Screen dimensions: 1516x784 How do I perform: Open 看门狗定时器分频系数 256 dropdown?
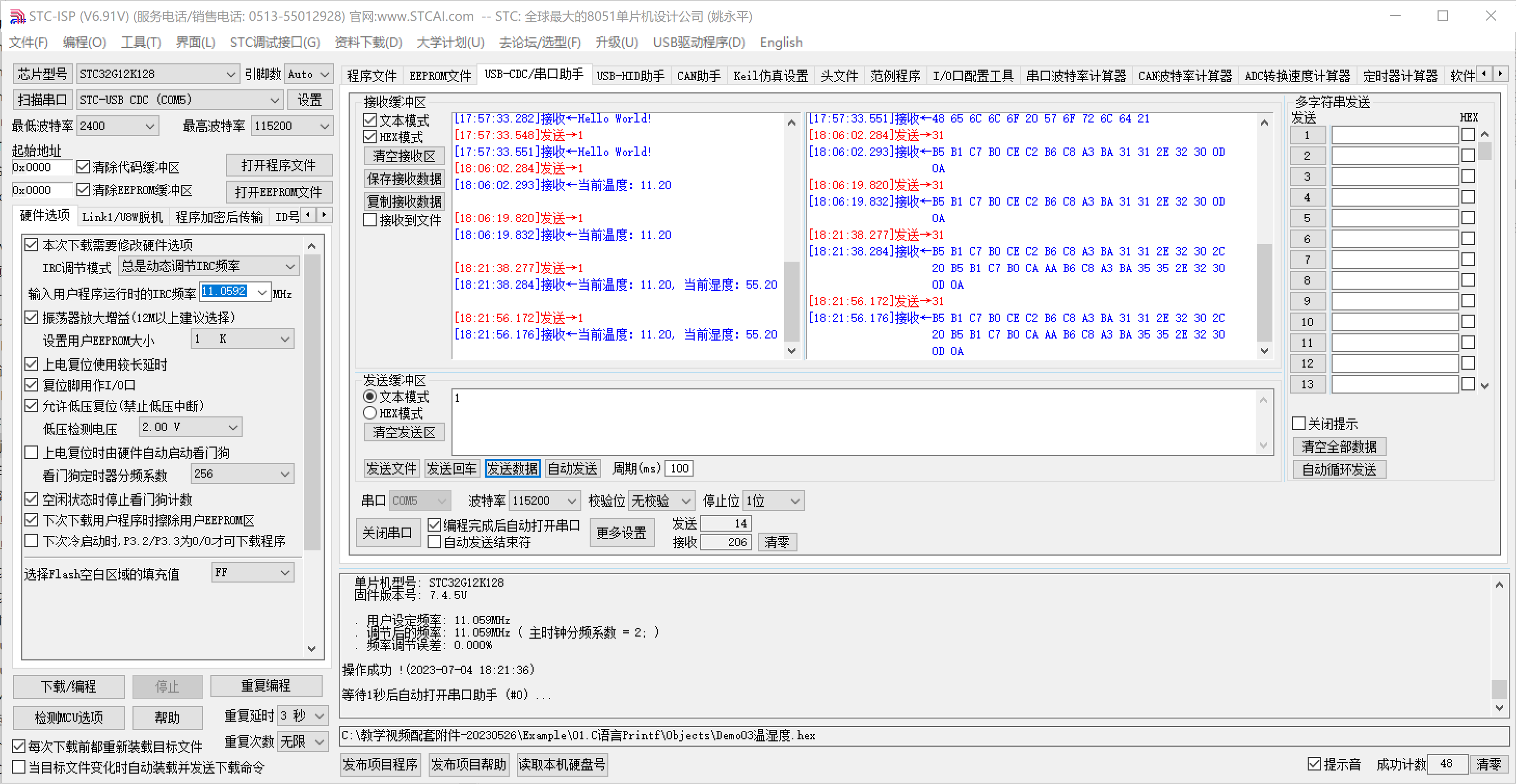point(243,474)
